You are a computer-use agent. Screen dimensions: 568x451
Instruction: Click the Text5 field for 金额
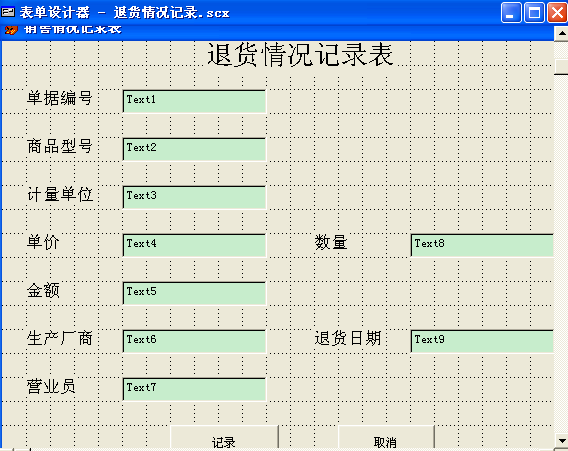195,294
